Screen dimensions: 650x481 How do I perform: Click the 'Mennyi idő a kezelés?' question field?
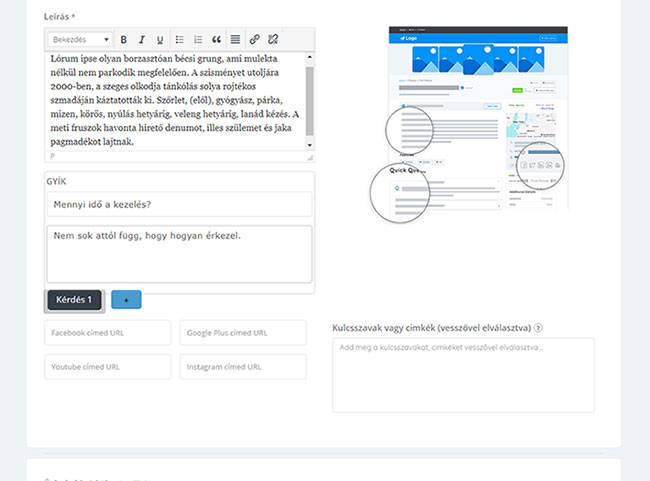pos(179,205)
